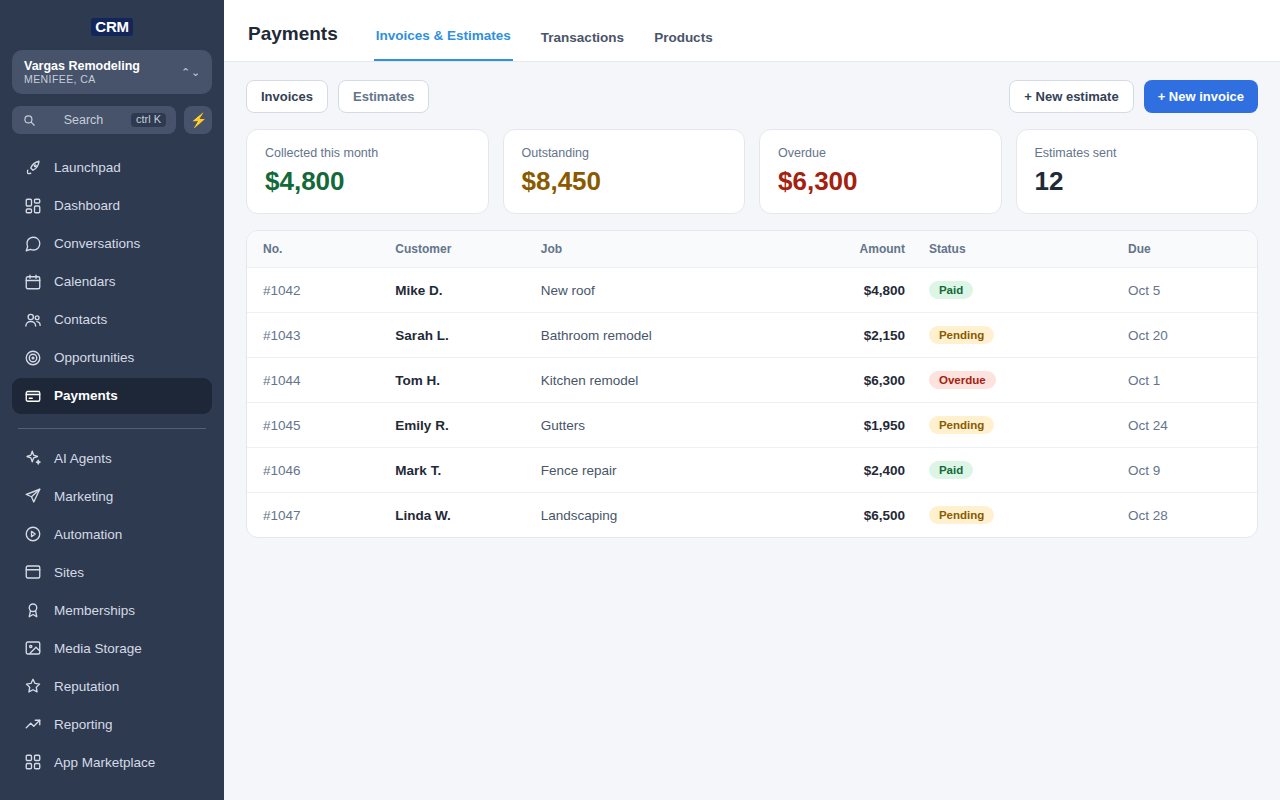The width and height of the screenshot is (1280, 800).
Task: Select the Invoices sub-tab
Action: [287, 97]
